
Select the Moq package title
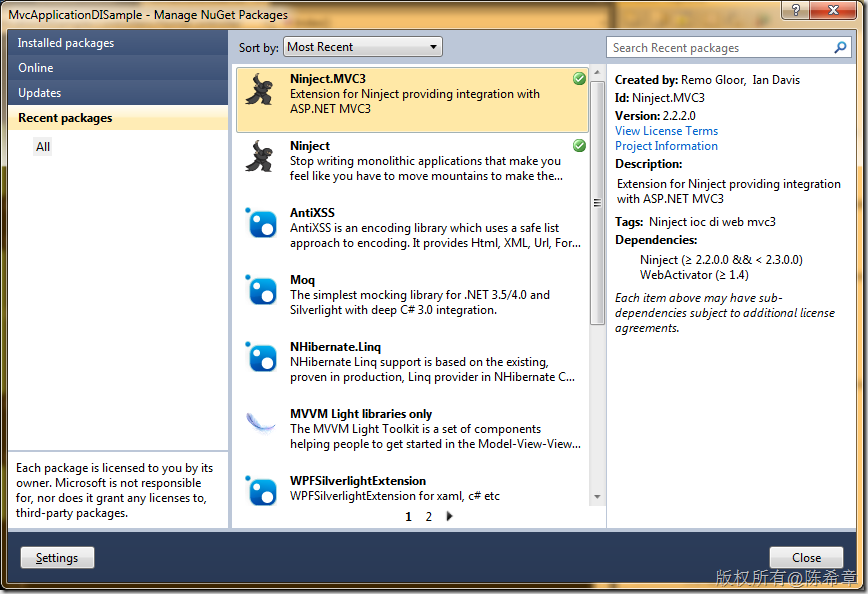point(302,280)
